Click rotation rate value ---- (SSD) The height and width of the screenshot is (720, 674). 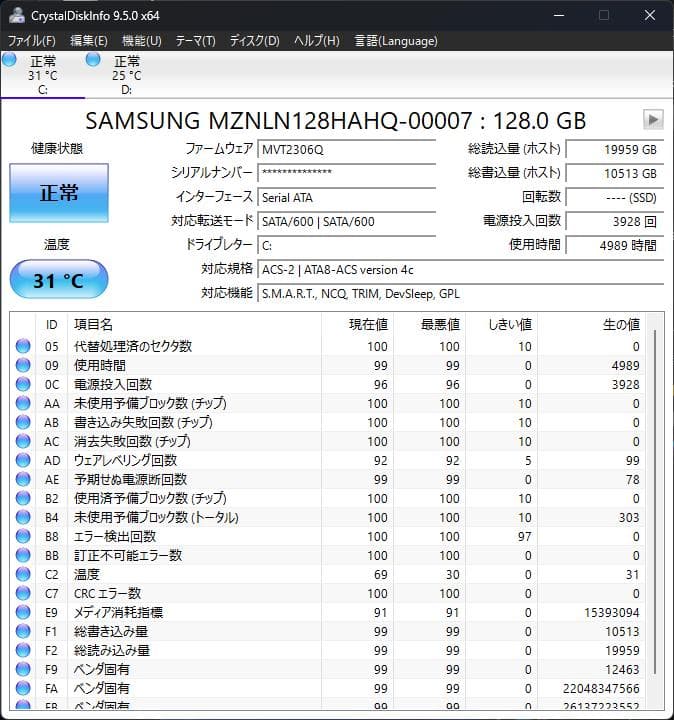(x=615, y=197)
